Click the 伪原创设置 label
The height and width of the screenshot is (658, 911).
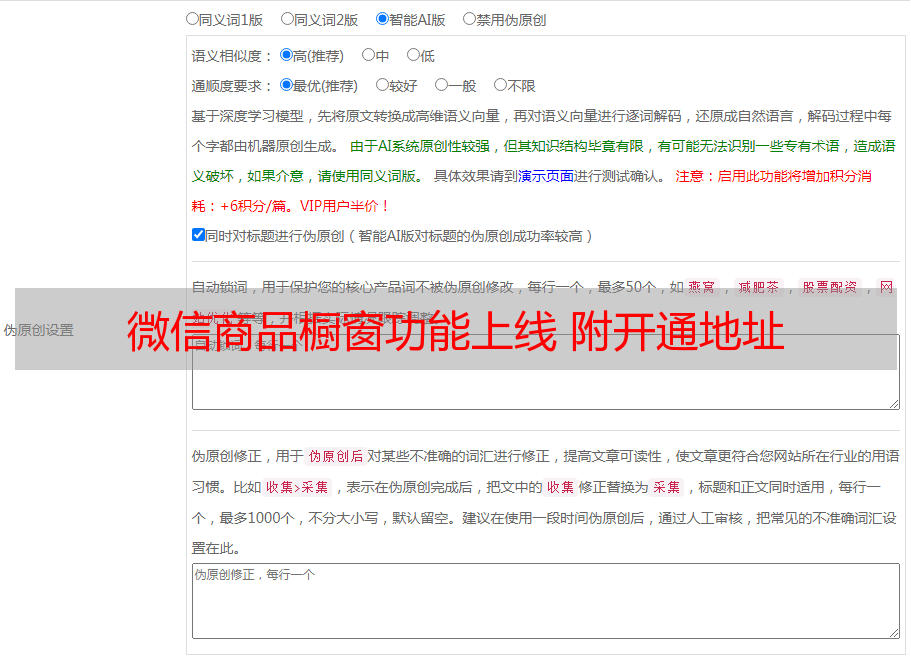pyautogui.click(x=38, y=330)
